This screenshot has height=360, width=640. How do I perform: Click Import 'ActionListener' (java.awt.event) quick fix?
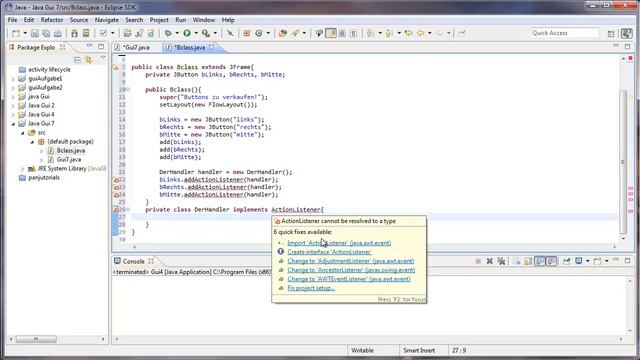pos(339,243)
